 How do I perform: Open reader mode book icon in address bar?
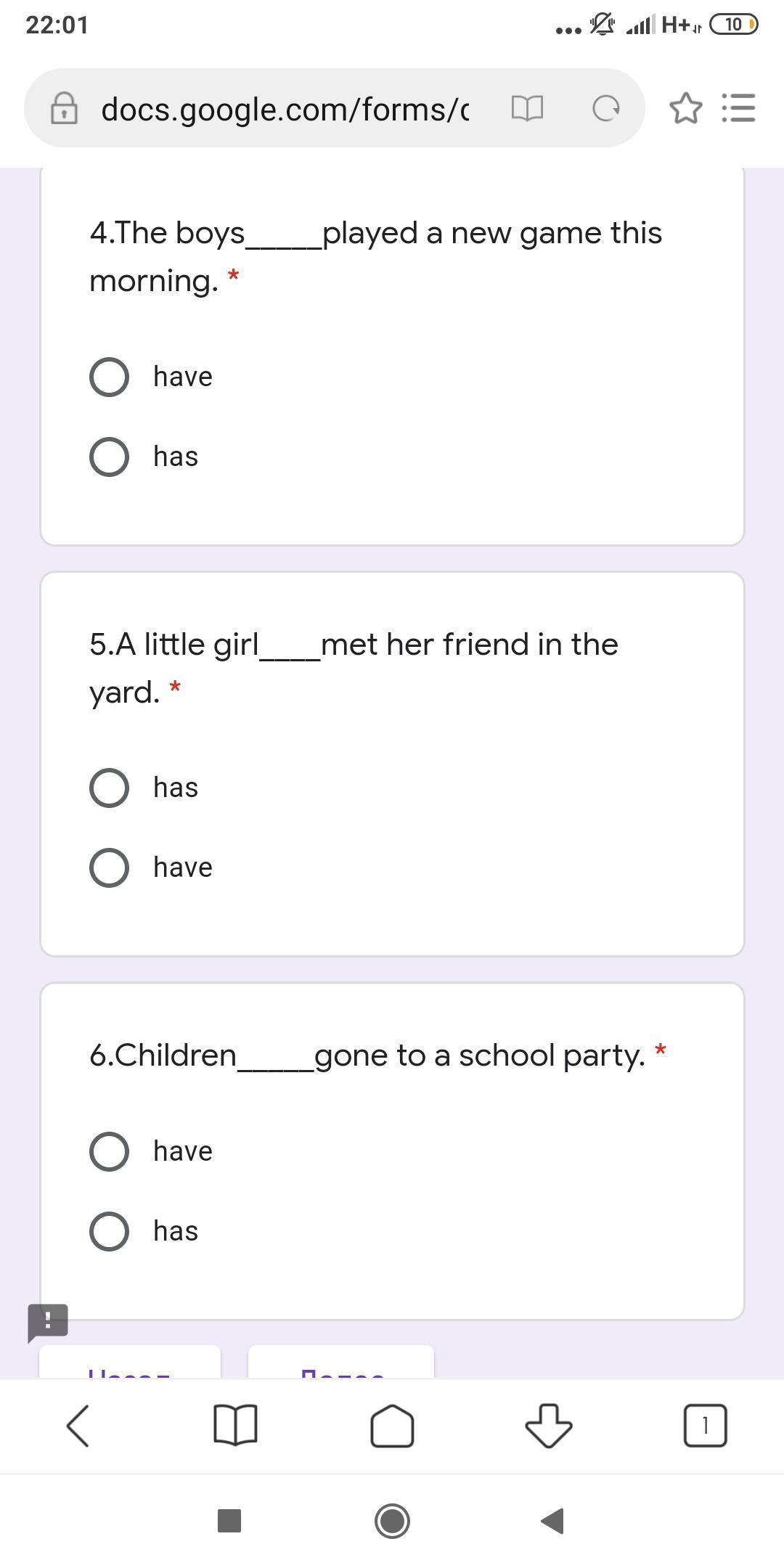tap(527, 109)
